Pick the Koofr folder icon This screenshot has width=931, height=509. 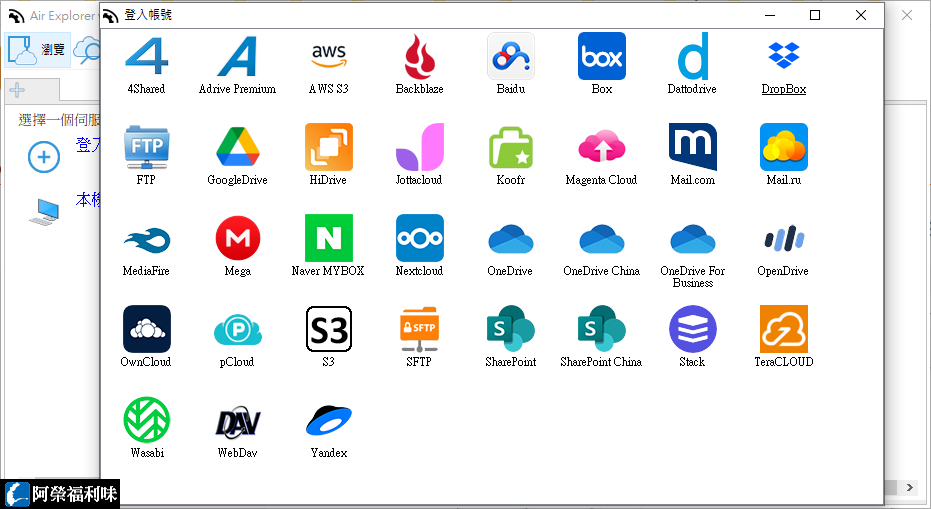[x=511, y=147]
